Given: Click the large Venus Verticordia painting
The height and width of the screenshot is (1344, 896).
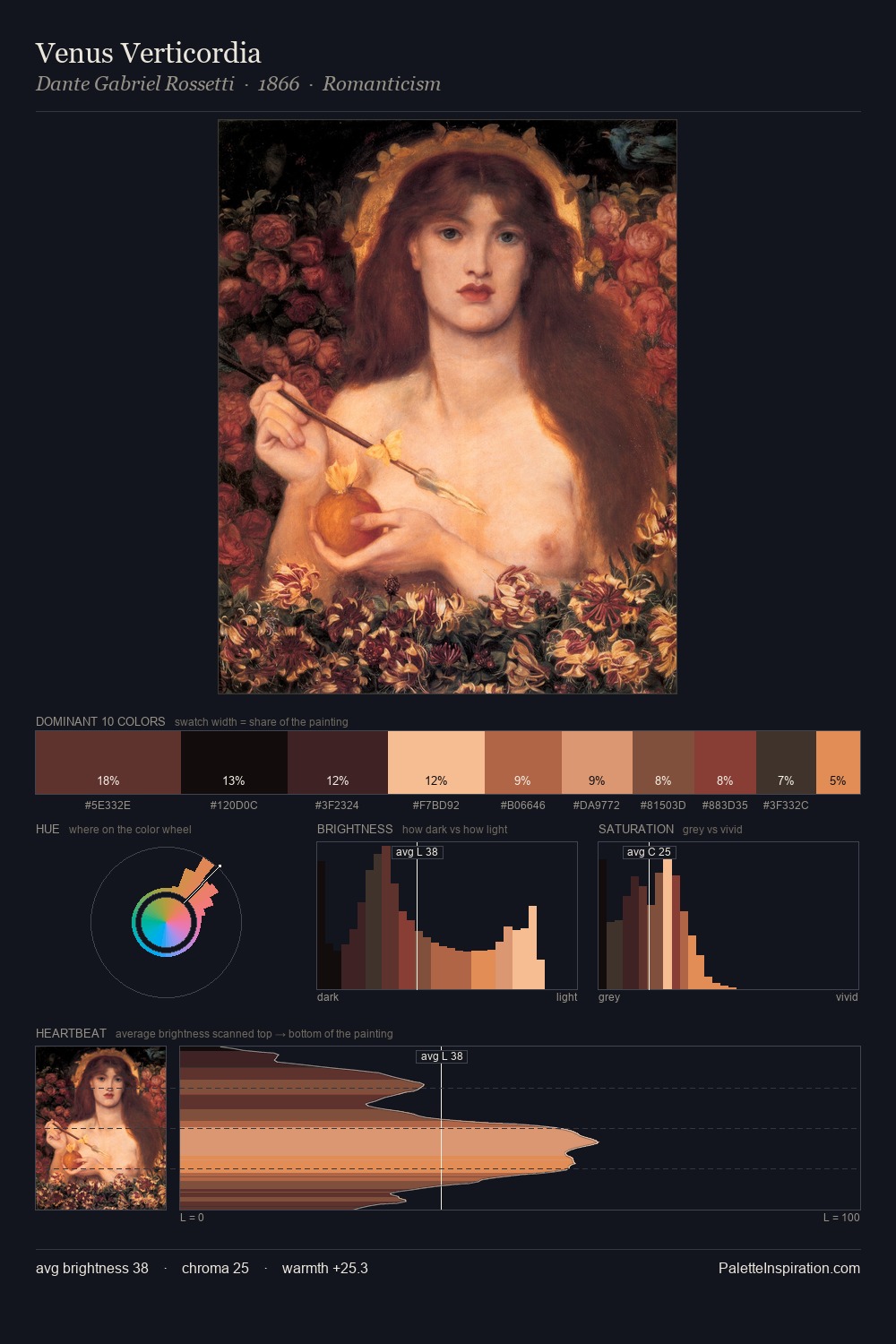Looking at the screenshot, I should [447, 407].
